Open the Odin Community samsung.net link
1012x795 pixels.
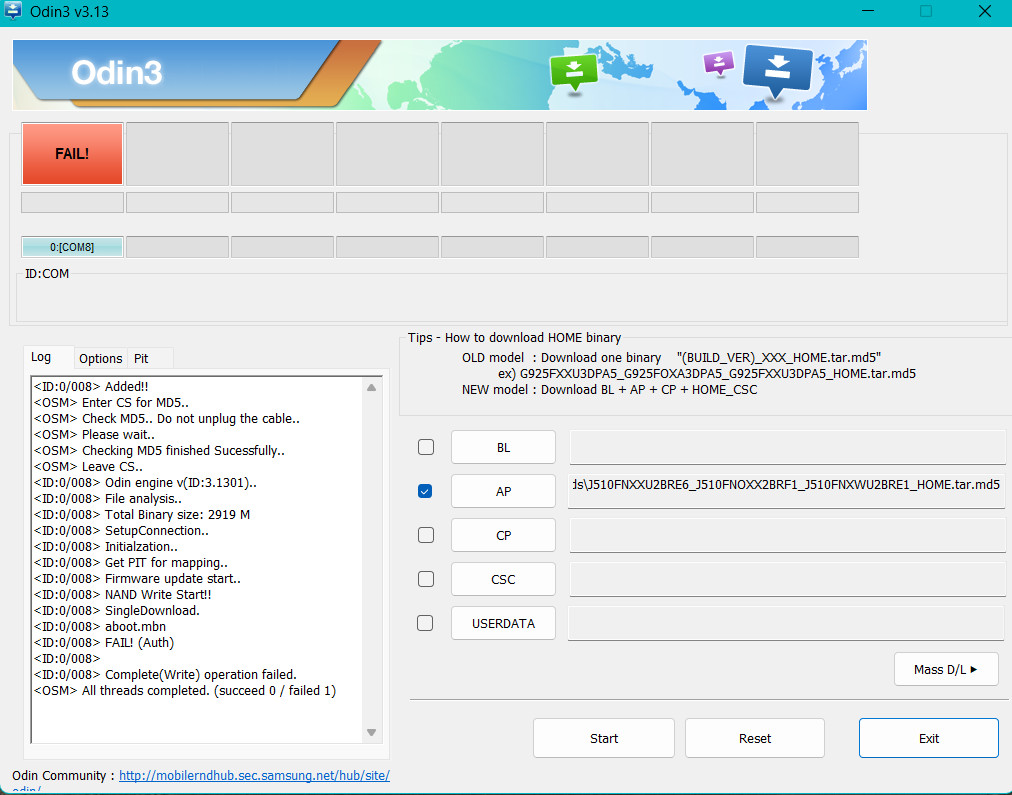click(254, 776)
